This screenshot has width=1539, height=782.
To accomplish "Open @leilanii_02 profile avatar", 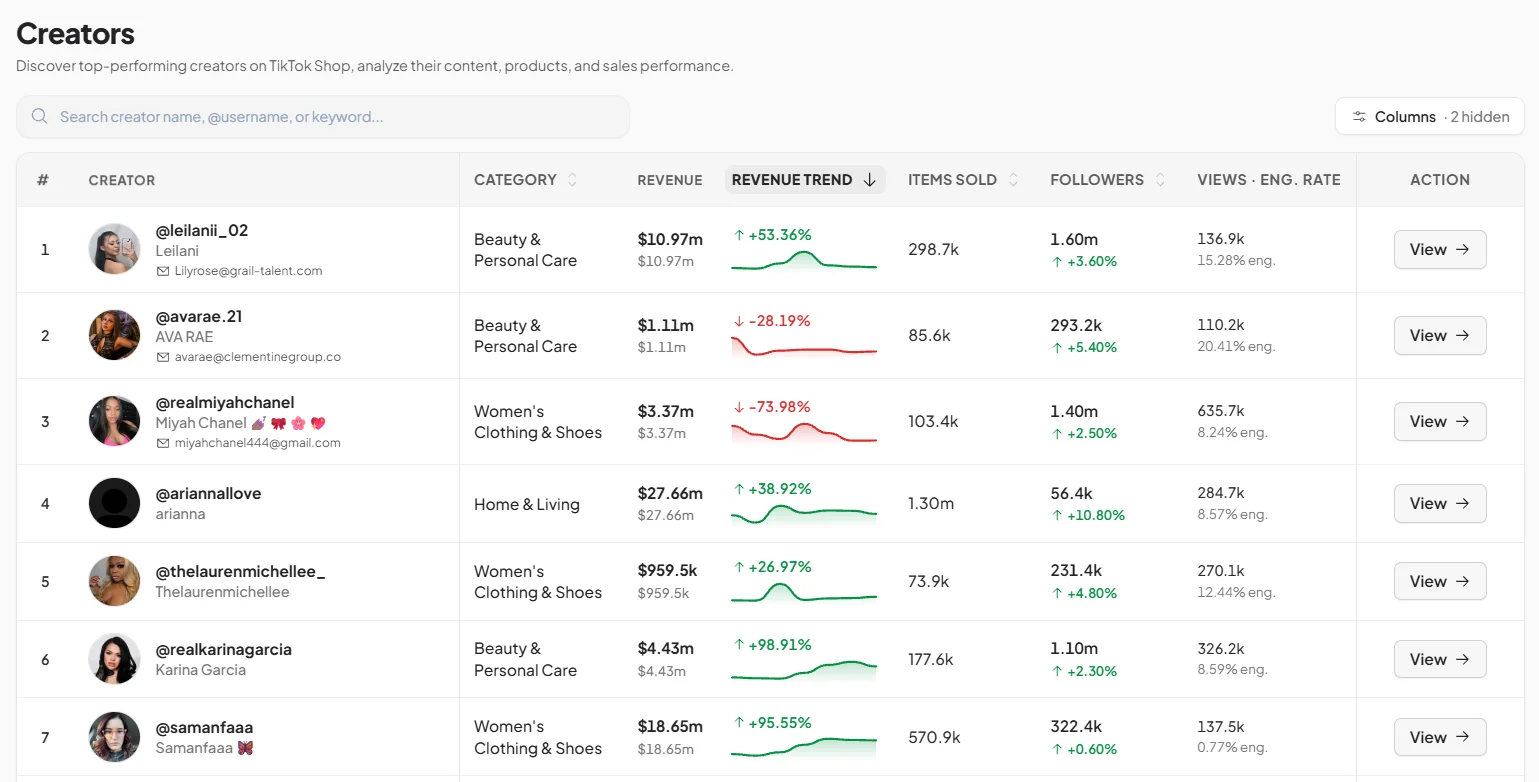I will pyautogui.click(x=114, y=249).
